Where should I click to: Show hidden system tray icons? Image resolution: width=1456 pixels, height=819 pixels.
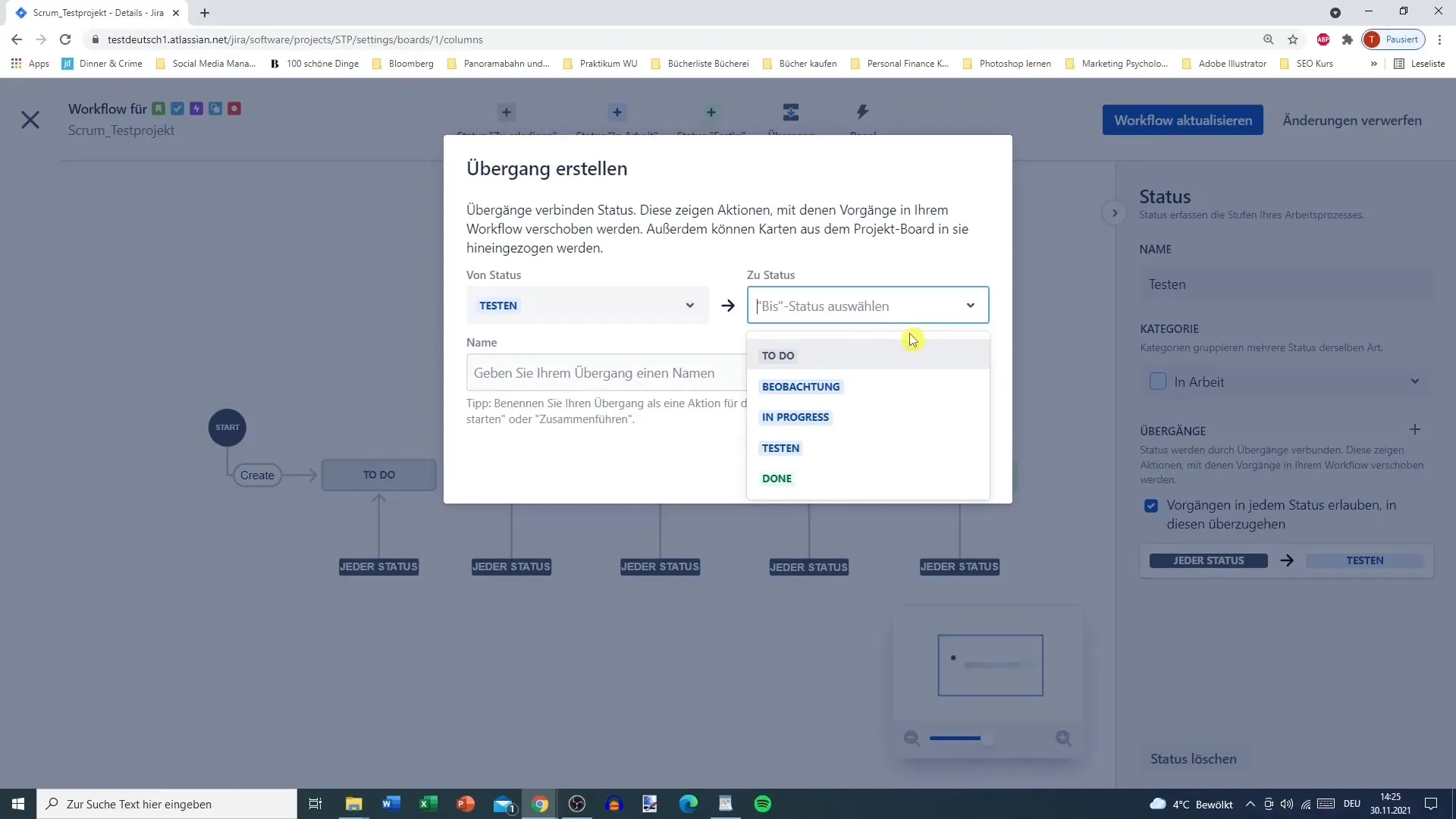[1250, 804]
